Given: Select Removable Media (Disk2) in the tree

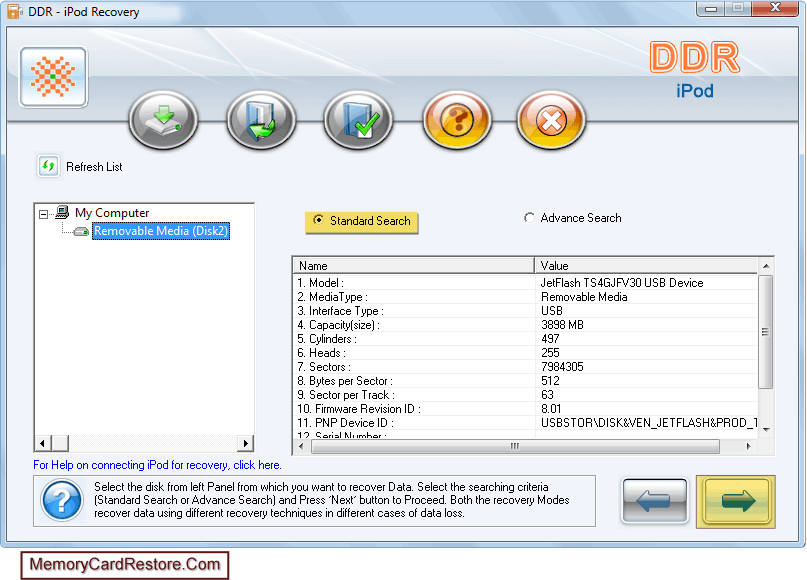Looking at the screenshot, I should pyautogui.click(x=161, y=231).
